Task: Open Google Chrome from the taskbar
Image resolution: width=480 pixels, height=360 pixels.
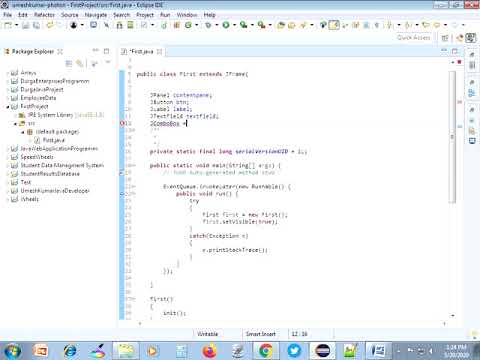Action: tap(266, 351)
